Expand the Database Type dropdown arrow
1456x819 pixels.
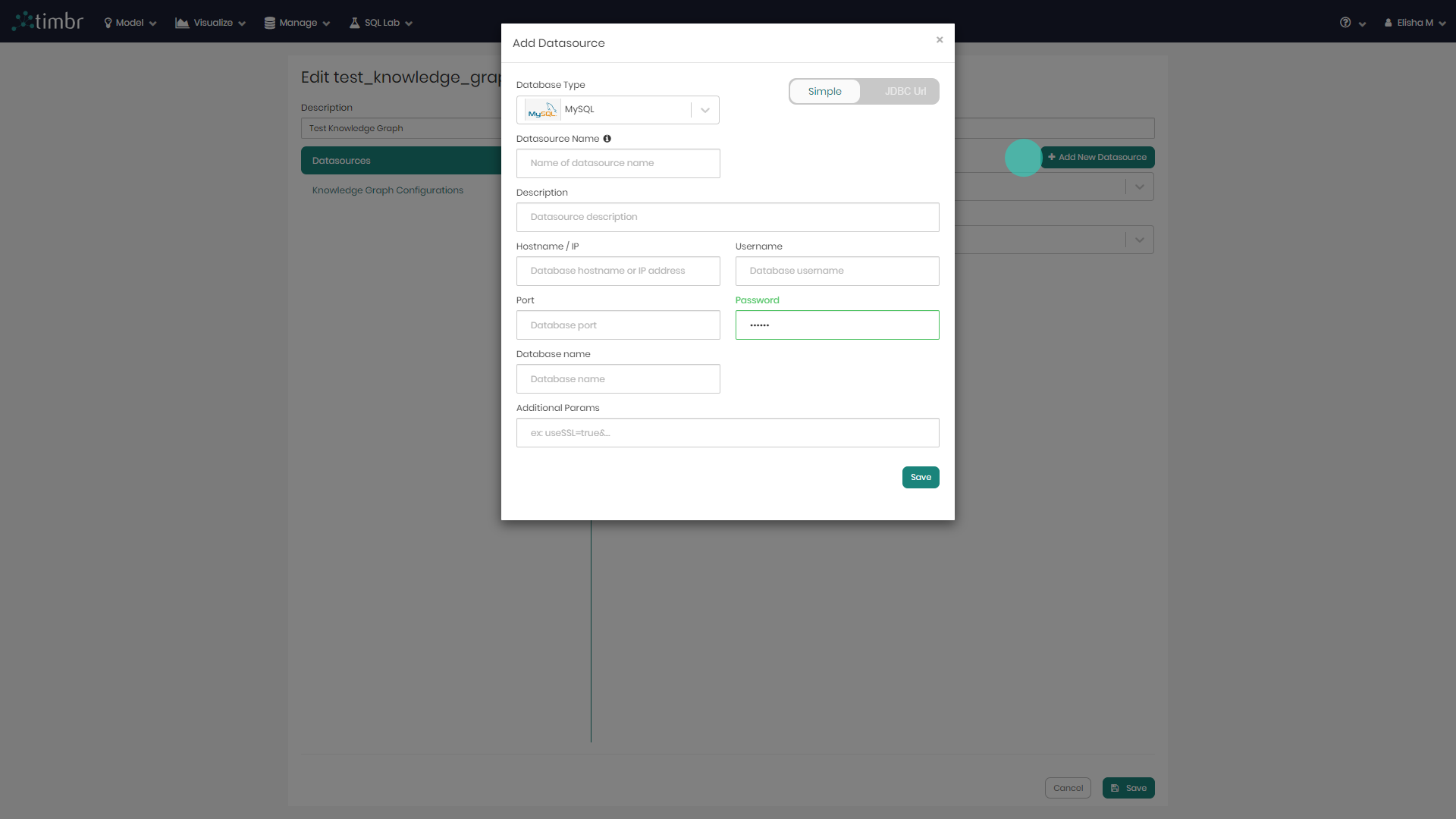pos(705,110)
